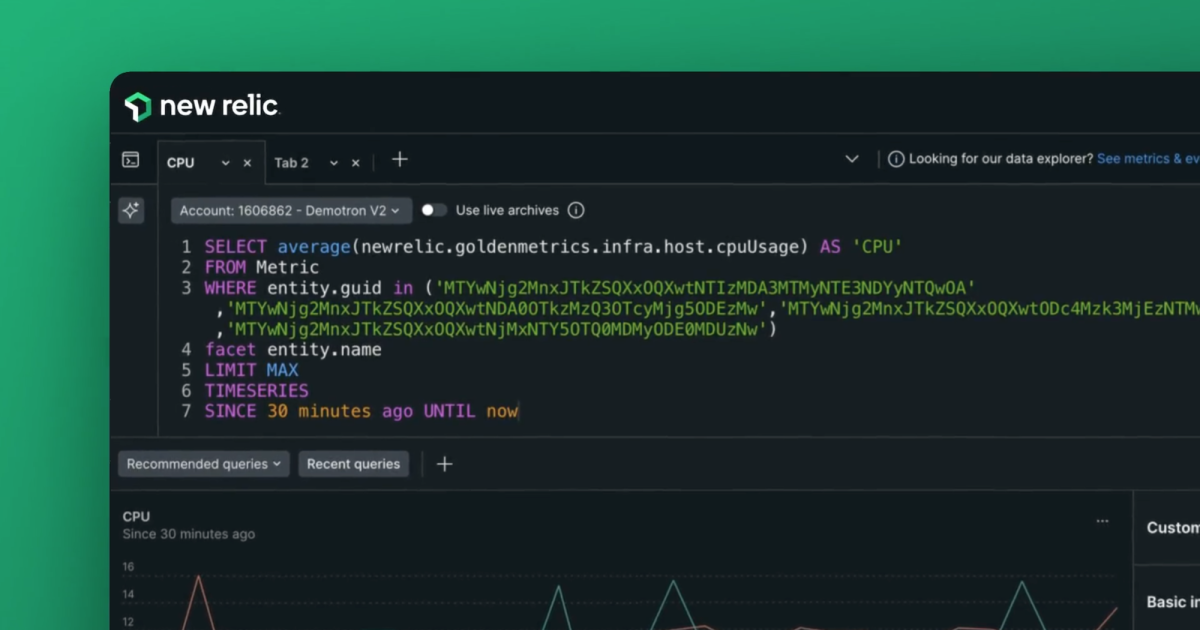Select the query console icon in left sidebar
1200x630 pixels.
point(131,159)
